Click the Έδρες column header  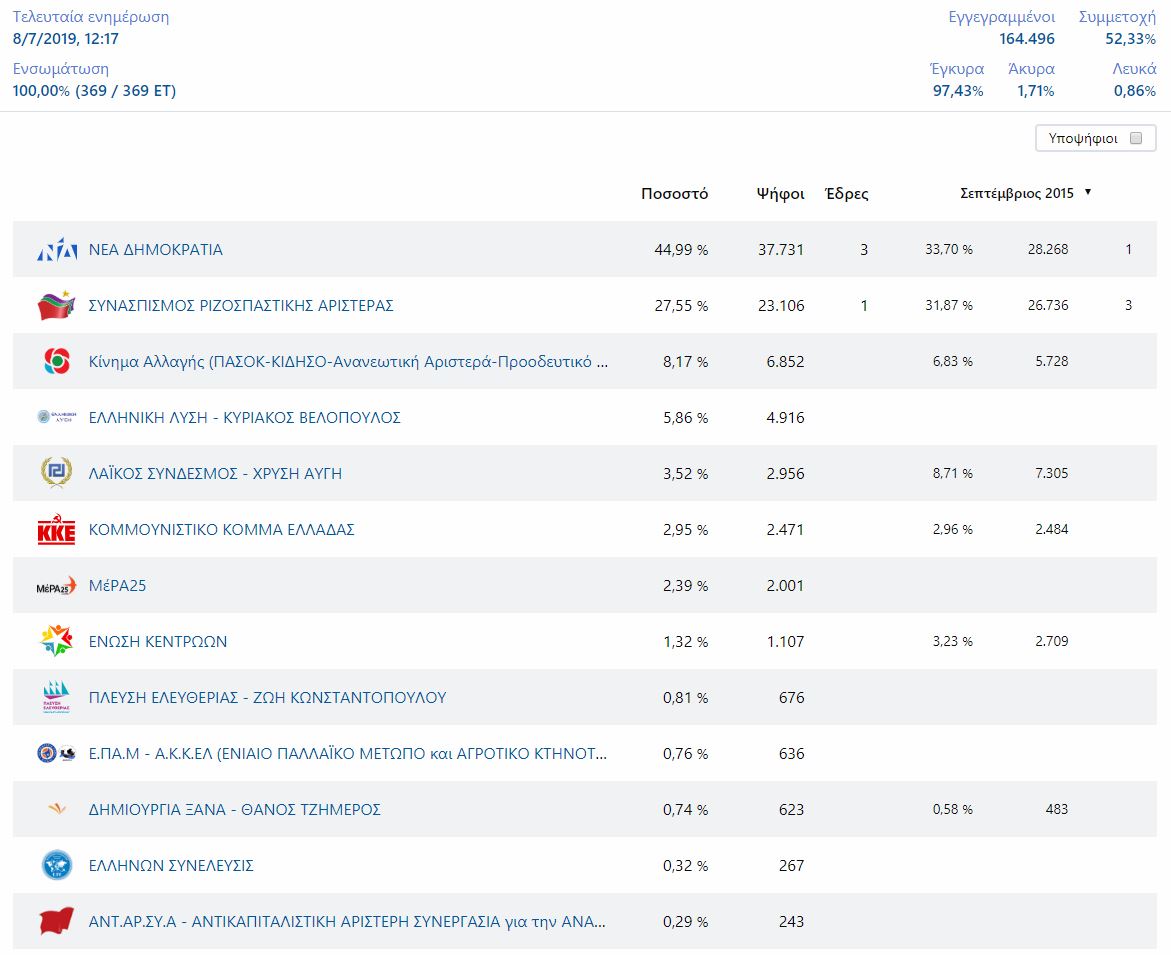(x=846, y=194)
